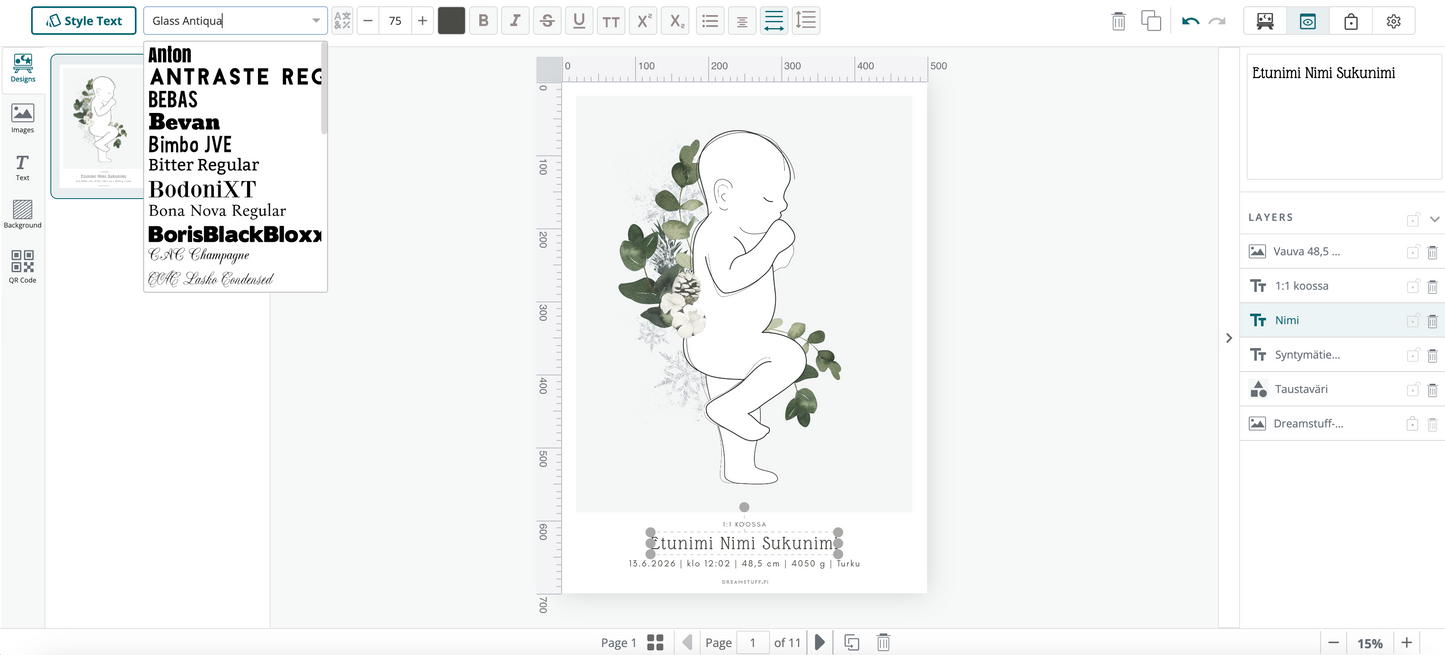The image size is (1445, 655).
Task: Toggle italic formatting
Action: [515, 20]
